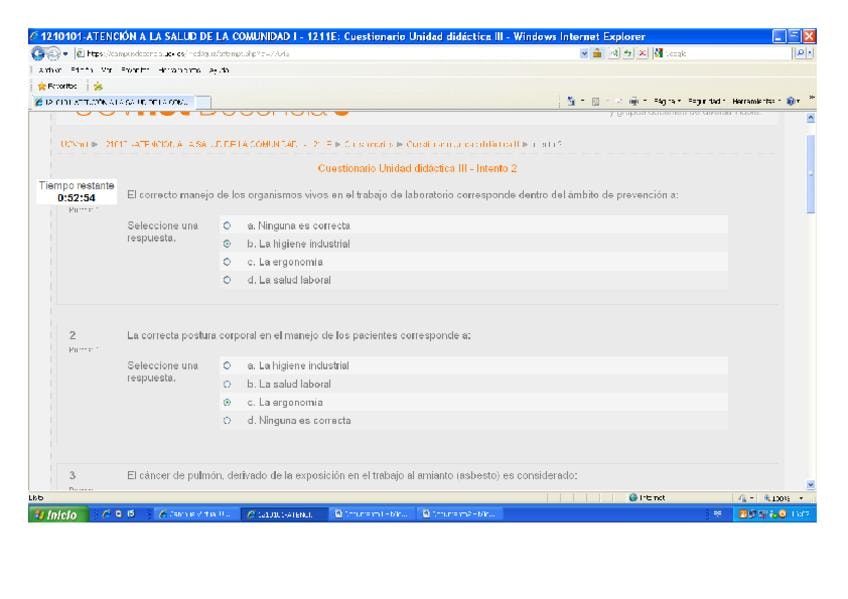This screenshot has width=848, height=599.
Task: Select question 1 option a. Ninguna es correcta
Action: pyautogui.click(x=227, y=225)
